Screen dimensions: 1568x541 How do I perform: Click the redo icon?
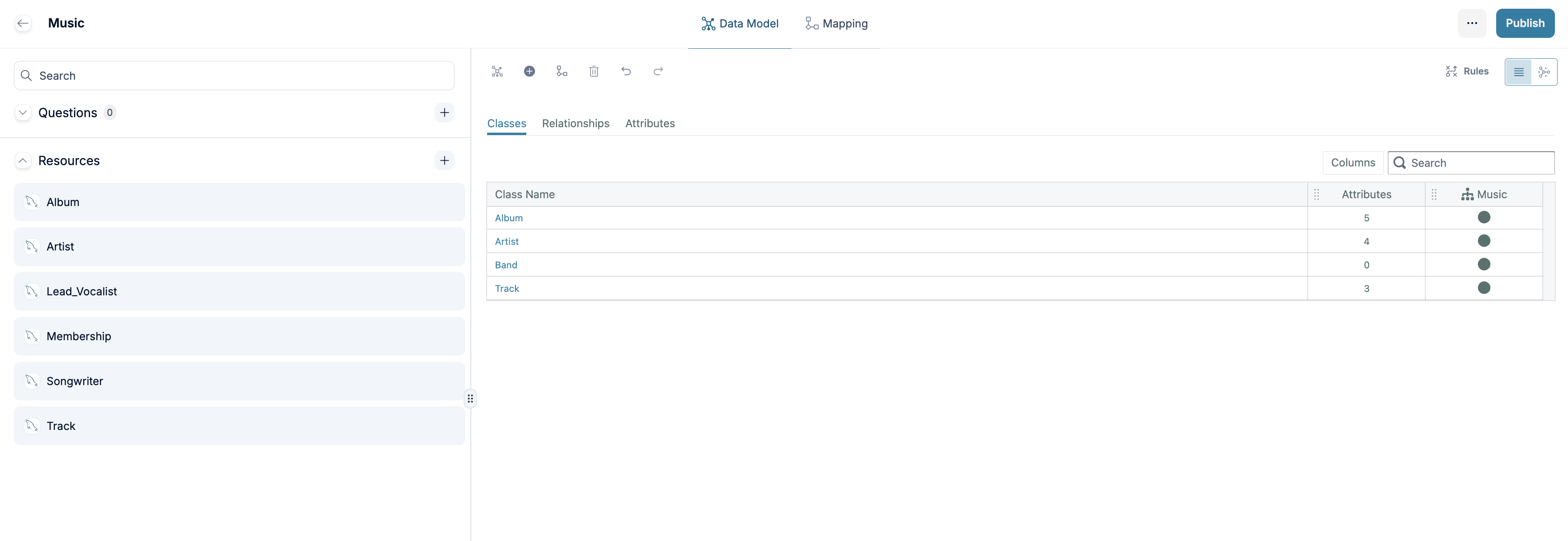tap(658, 71)
